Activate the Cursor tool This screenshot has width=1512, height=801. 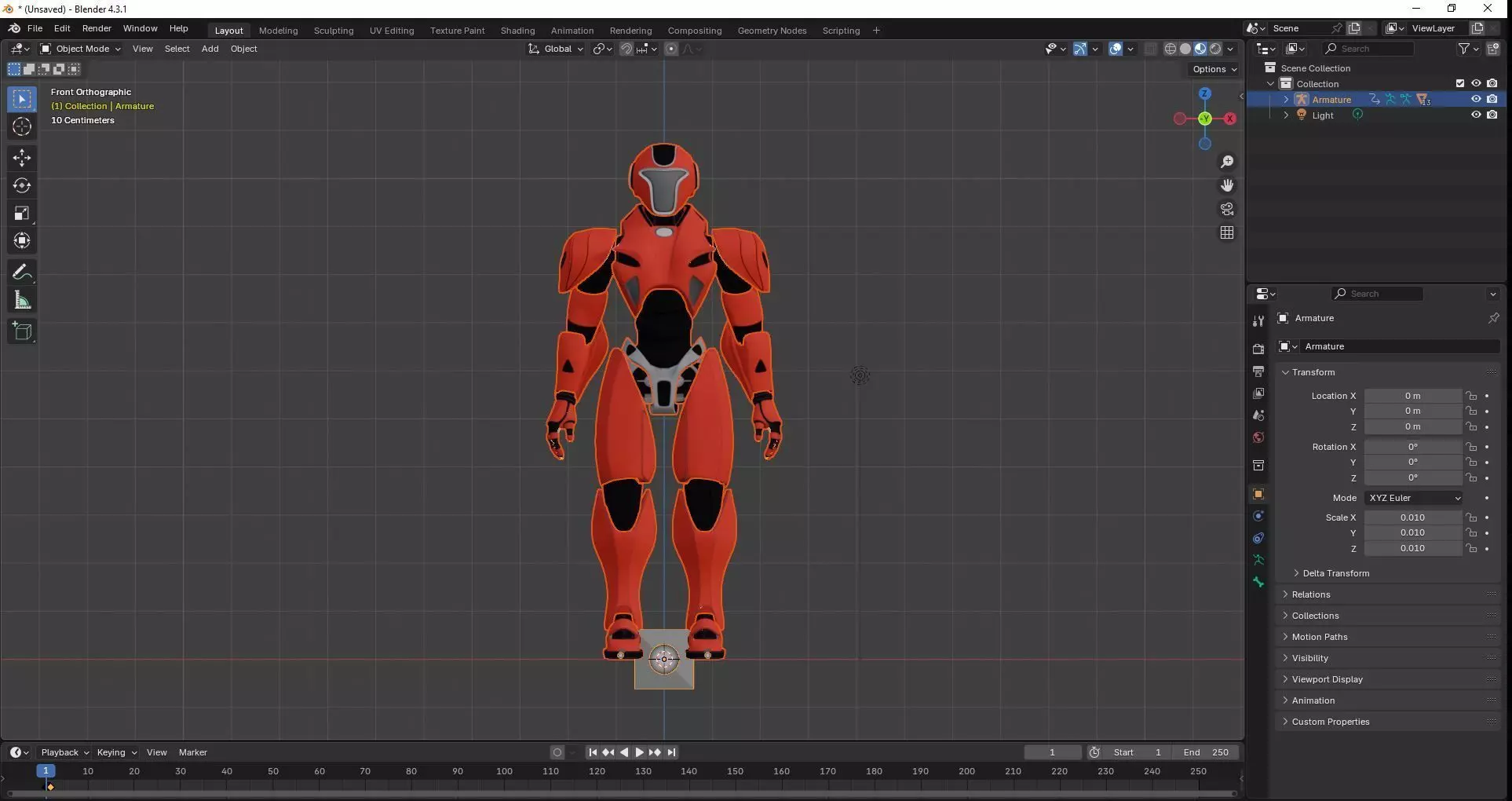point(22,126)
